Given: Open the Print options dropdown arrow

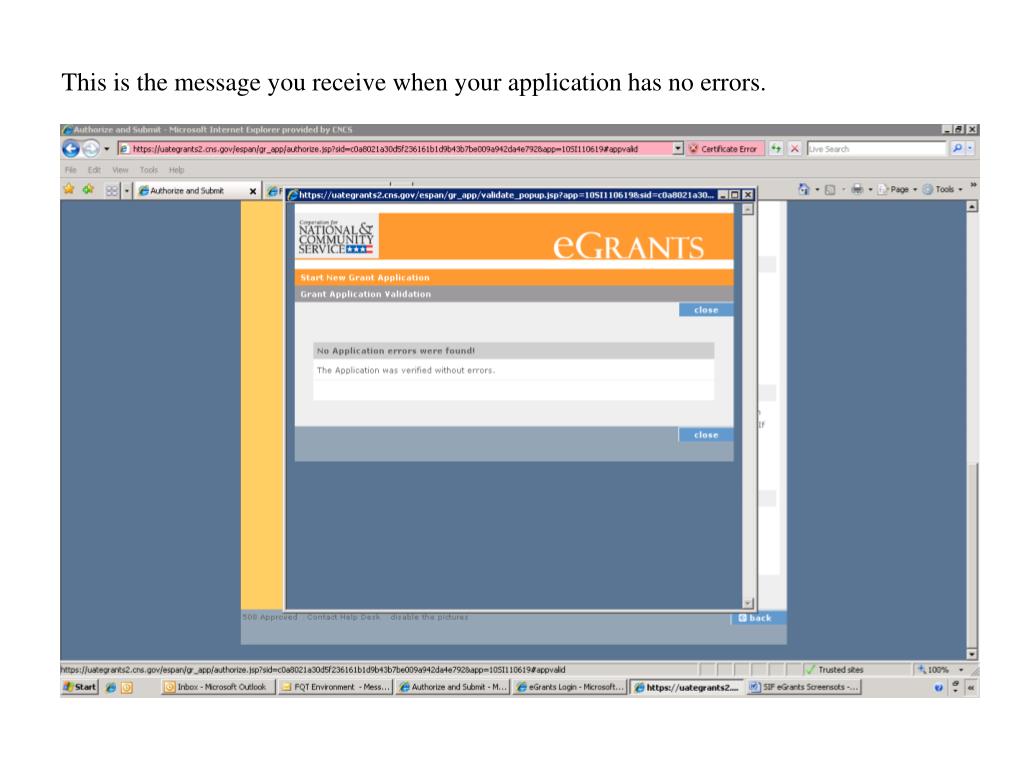Looking at the screenshot, I should (870, 189).
